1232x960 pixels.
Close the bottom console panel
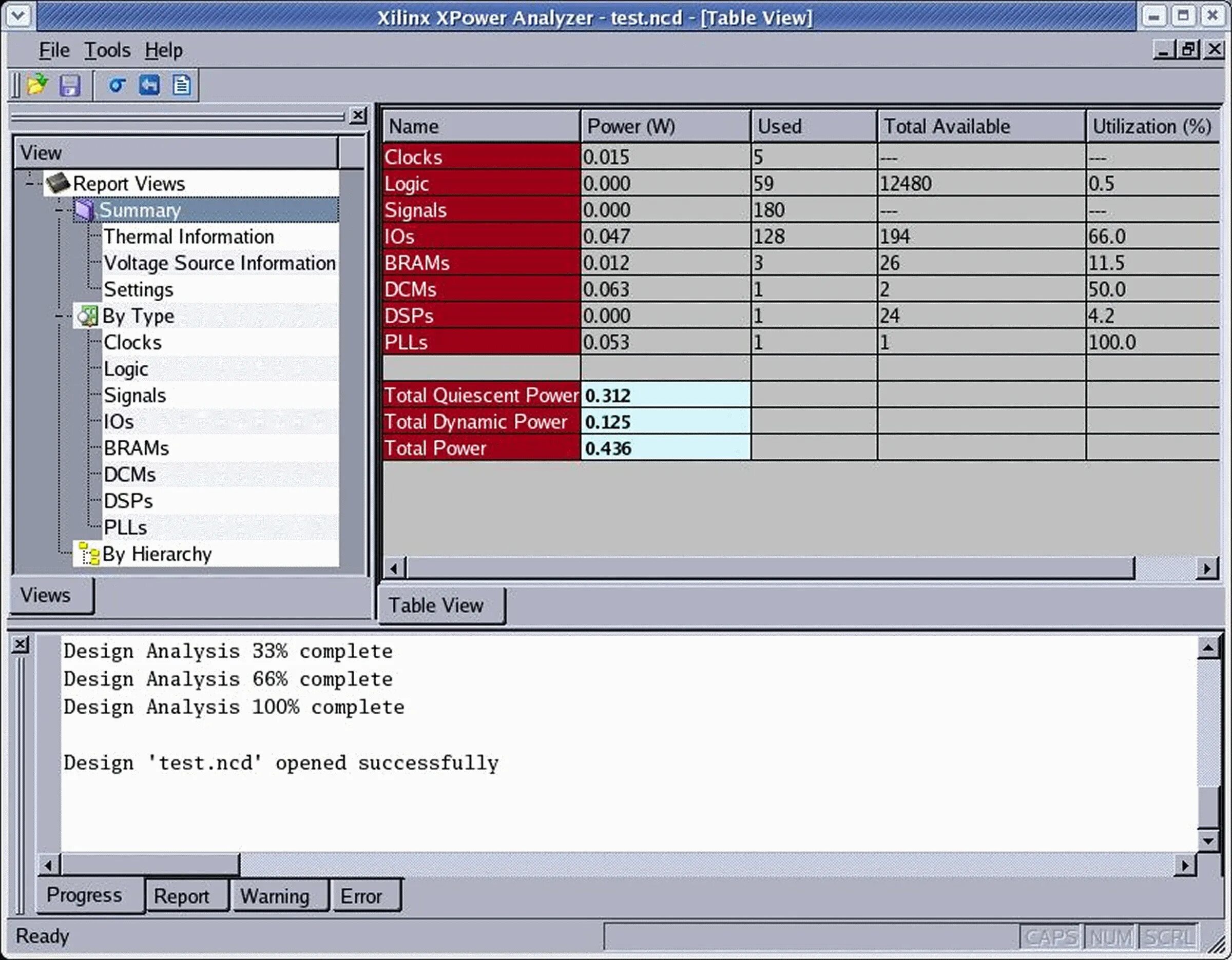pyautogui.click(x=21, y=644)
